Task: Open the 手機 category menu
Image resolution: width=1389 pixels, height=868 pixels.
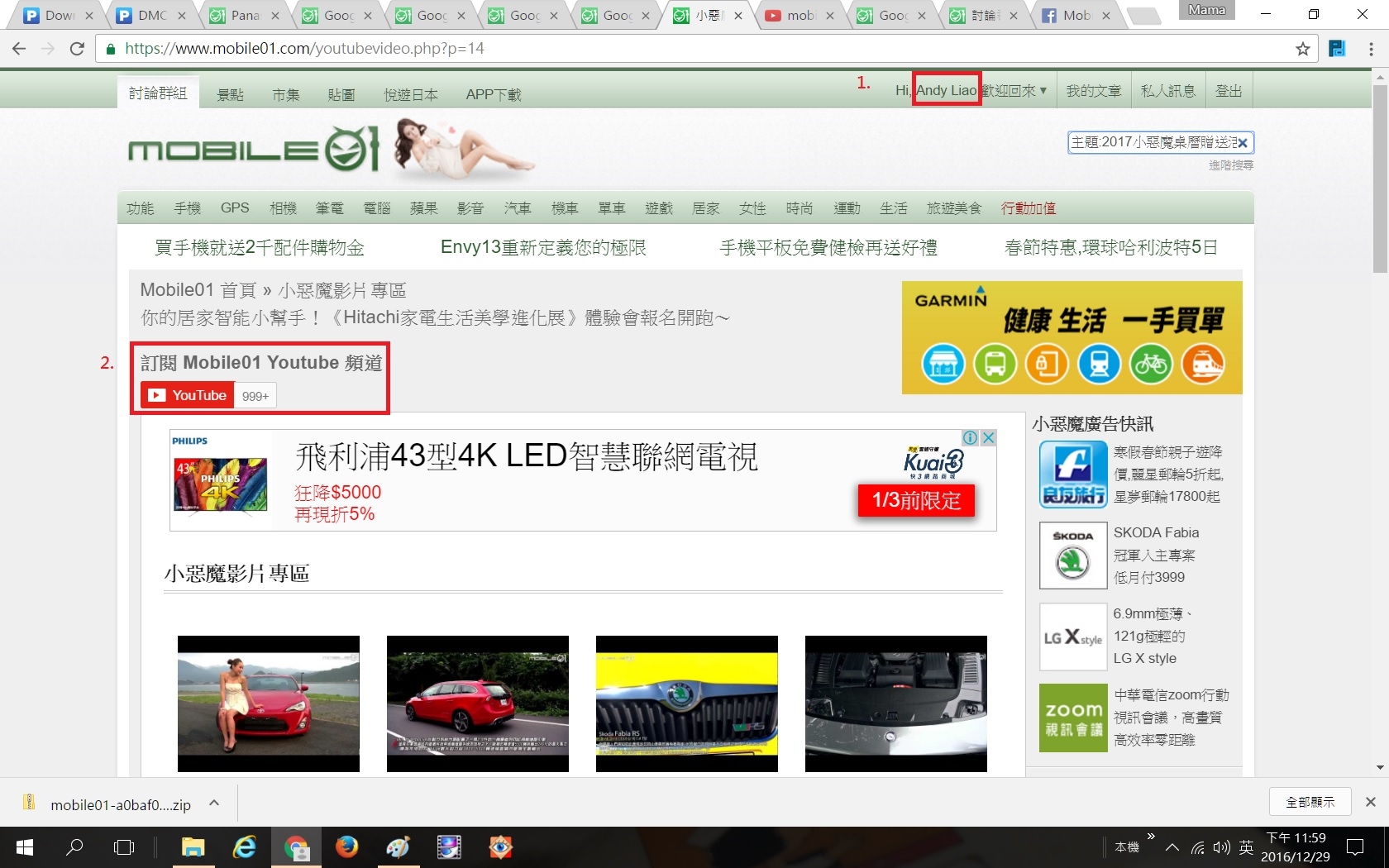Action: [188, 208]
